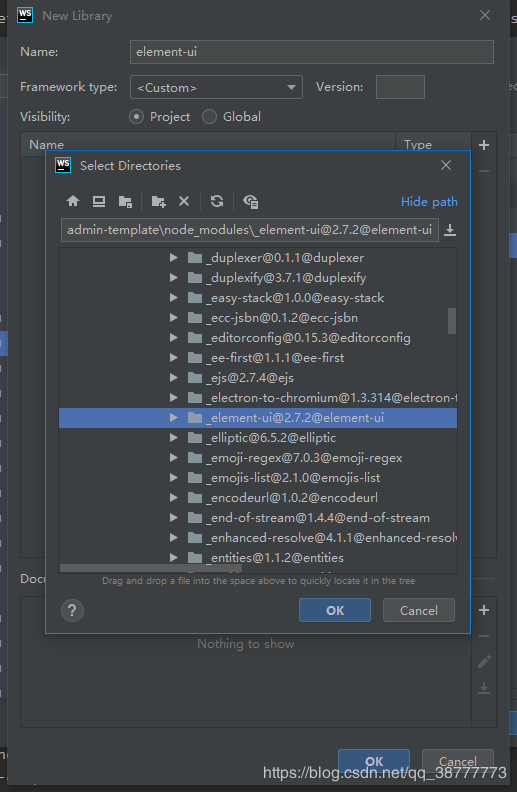Select _electron-to-chromium@1.3.314 folder row
This screenshot has width=517, height=792.
click(x=258, y=398)
